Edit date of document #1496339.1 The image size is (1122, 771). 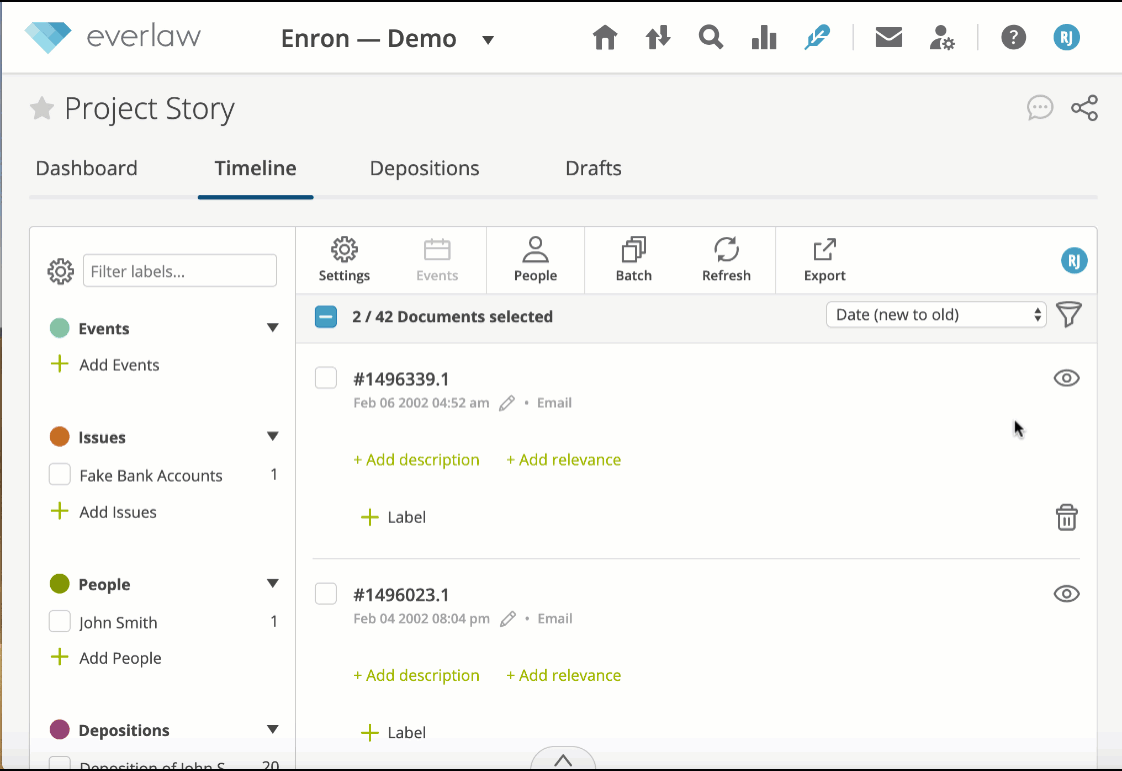click(507, 403)
